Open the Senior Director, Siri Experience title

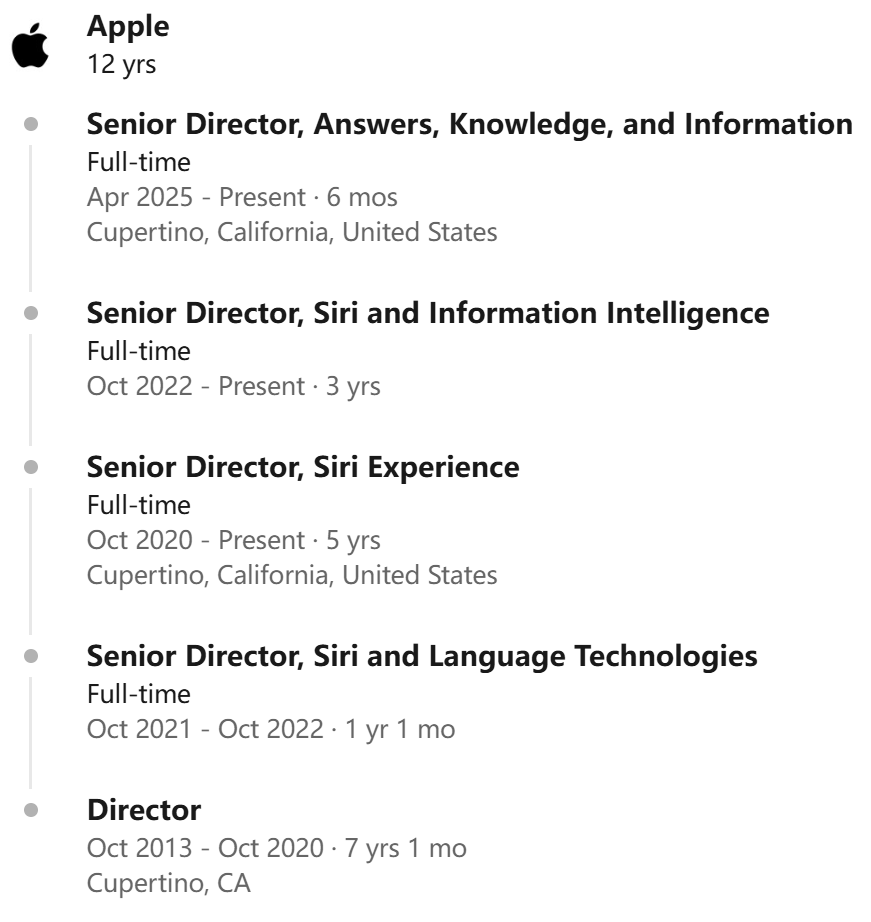click(303, 467)
